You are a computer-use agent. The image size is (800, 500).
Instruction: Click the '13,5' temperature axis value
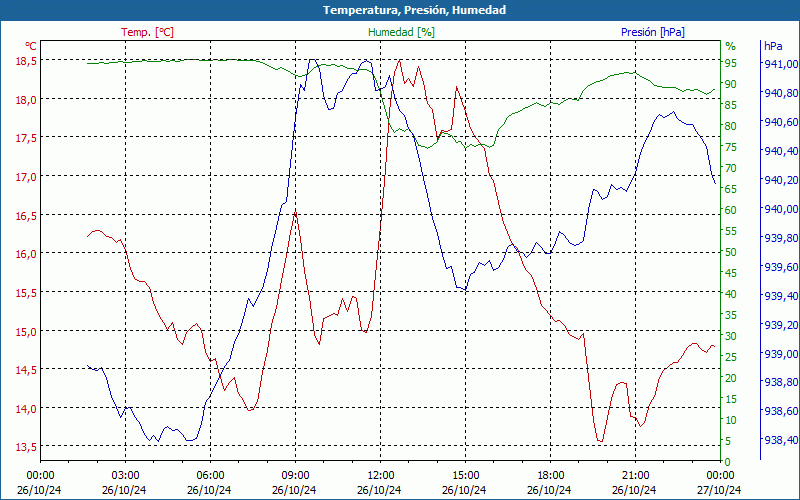coord(26,447)
